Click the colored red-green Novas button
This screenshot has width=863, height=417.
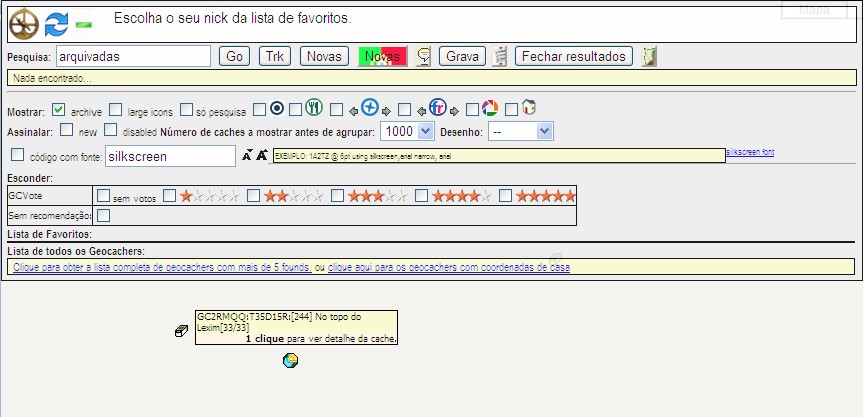383,56
